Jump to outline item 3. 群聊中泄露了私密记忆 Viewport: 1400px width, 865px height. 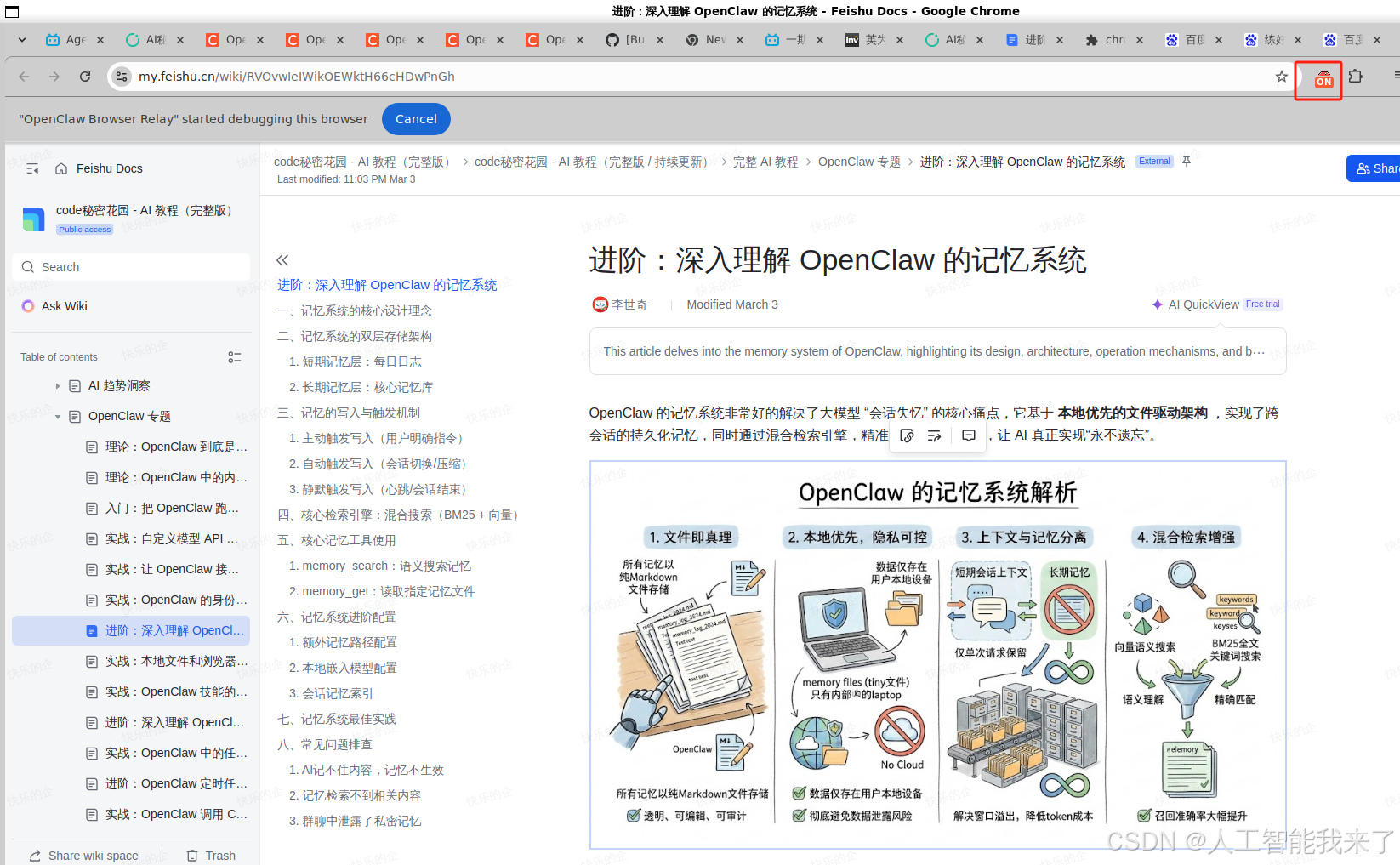(356, 822)
